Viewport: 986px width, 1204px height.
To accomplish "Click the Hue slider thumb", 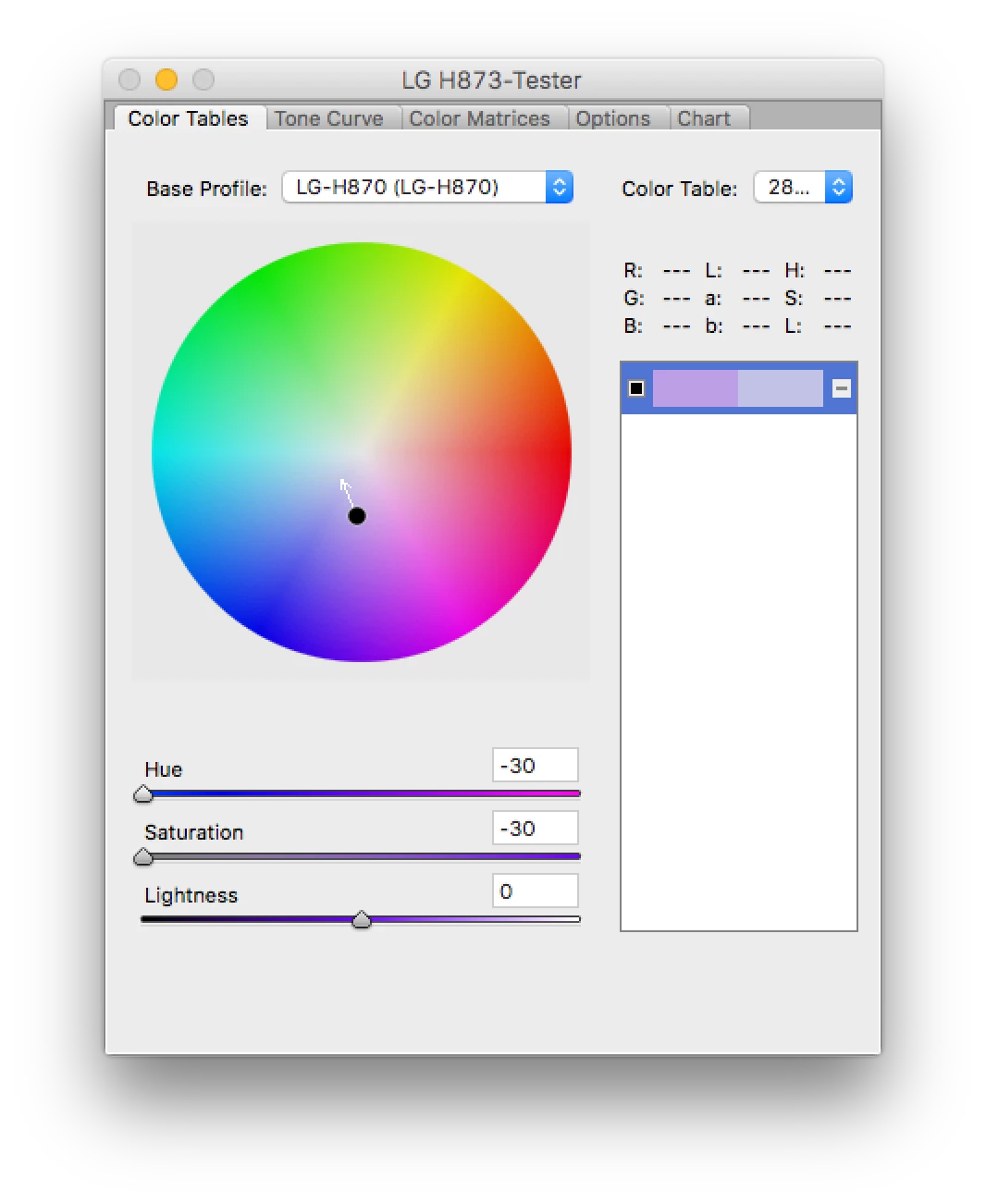I will [143, 794].
